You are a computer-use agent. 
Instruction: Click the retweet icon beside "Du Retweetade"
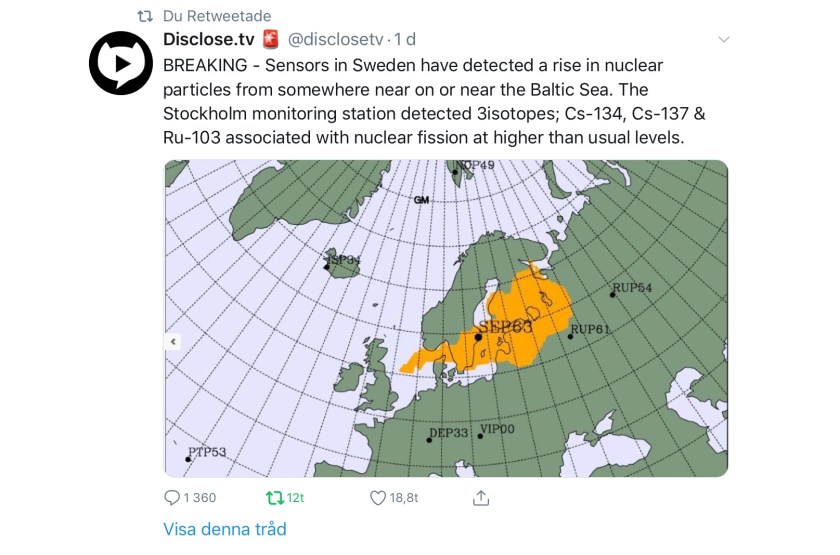pos(144,17)
